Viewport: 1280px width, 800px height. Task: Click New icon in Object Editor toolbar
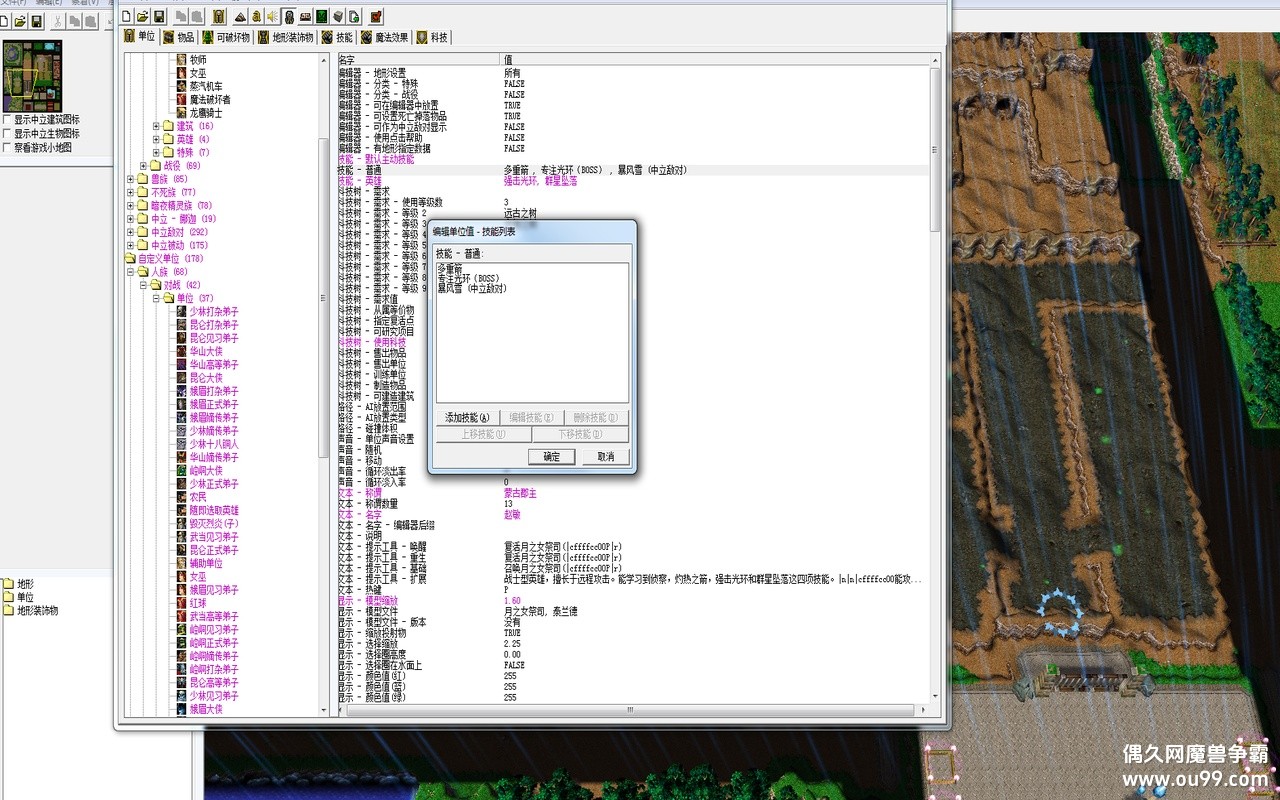(127, 16)
